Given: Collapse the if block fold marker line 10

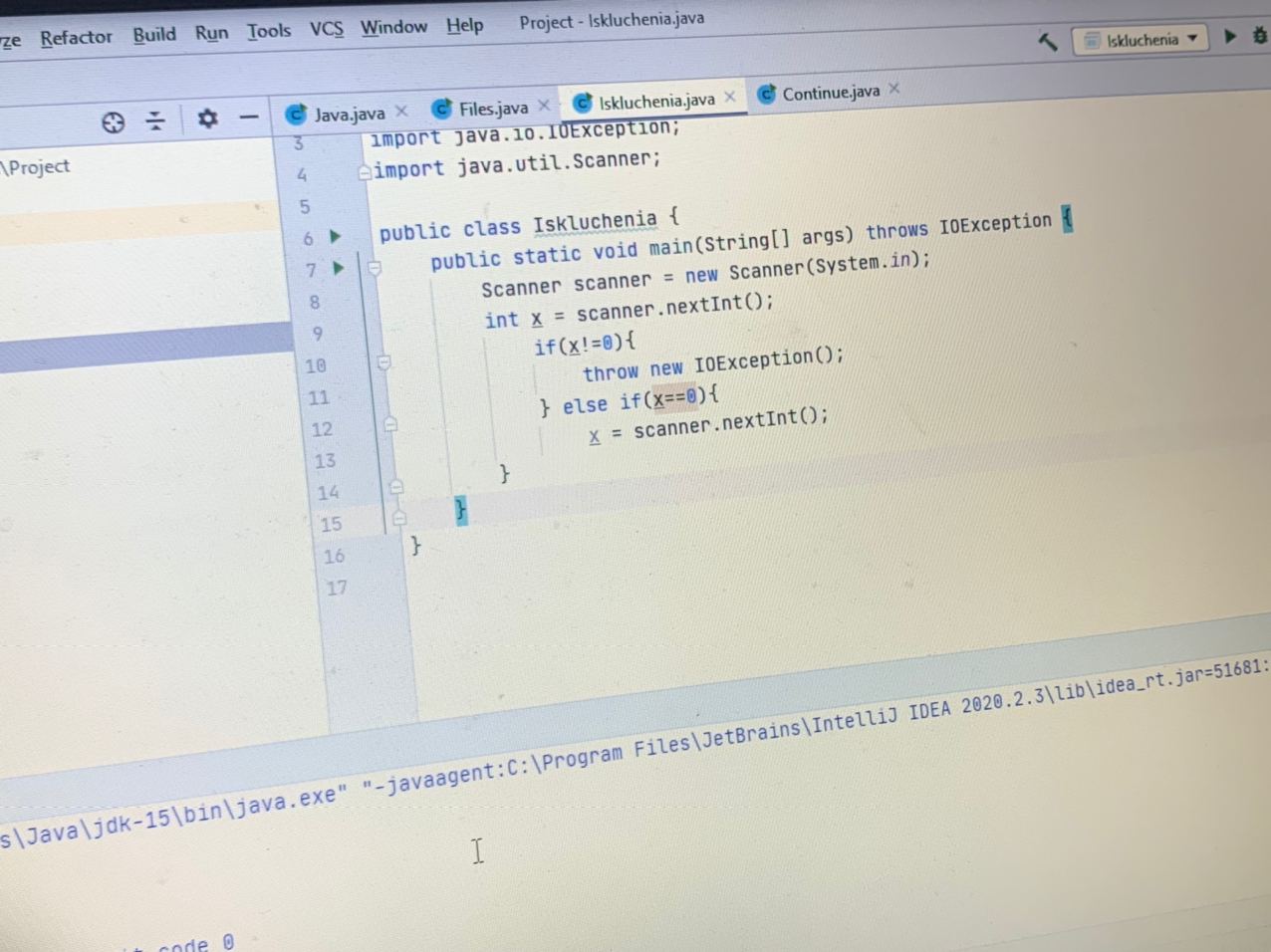Looking at the screenshot, I should (x=384, y=362).
